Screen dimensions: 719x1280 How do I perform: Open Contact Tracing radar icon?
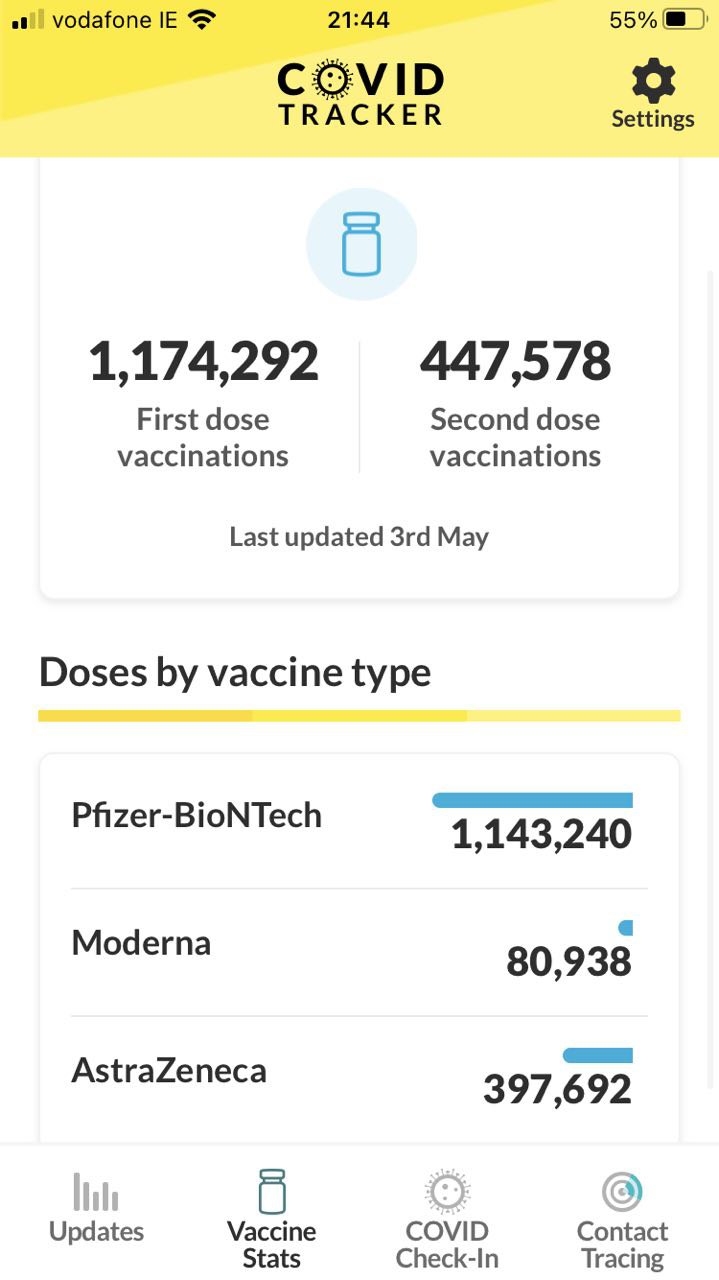tap(622, 1191)
